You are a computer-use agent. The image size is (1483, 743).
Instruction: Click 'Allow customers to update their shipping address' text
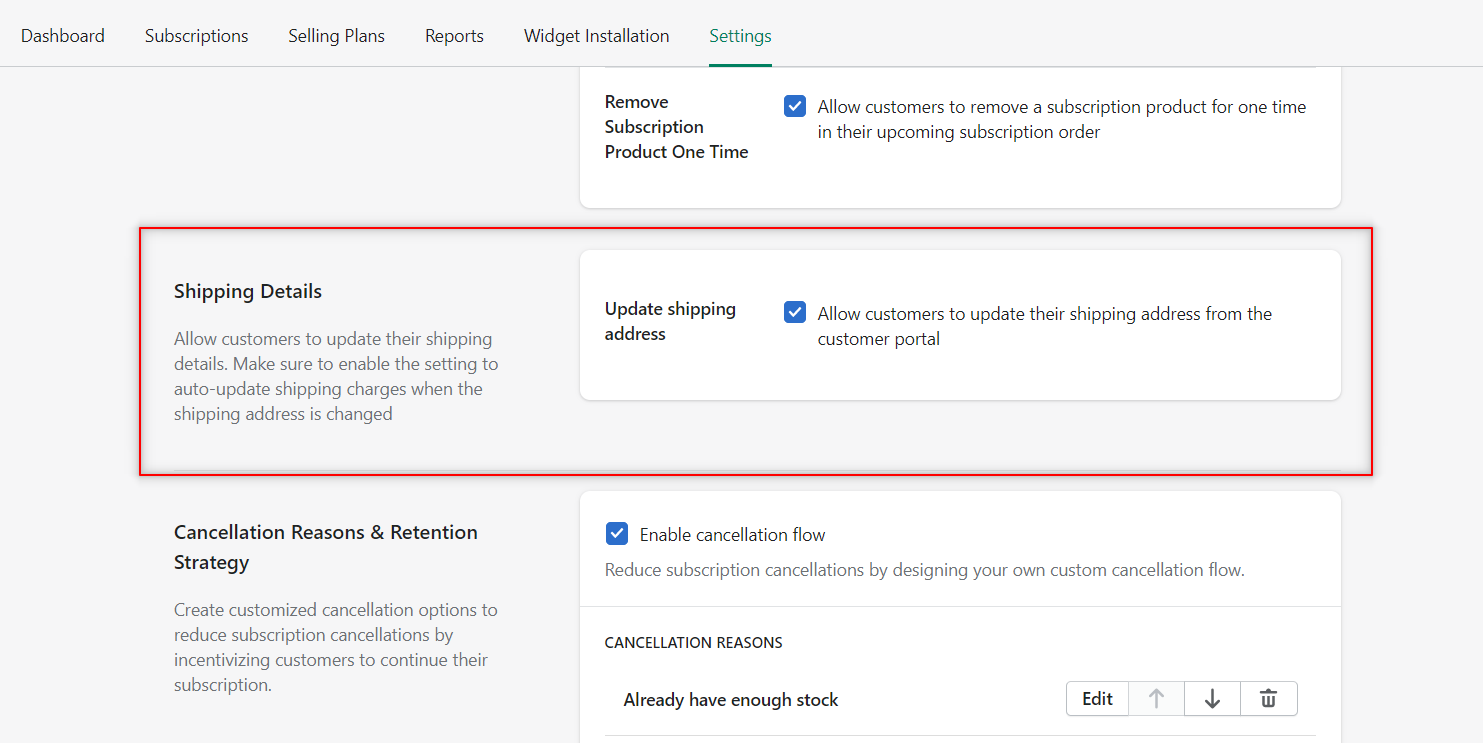pyautogui.click(x=1045, y=326)
